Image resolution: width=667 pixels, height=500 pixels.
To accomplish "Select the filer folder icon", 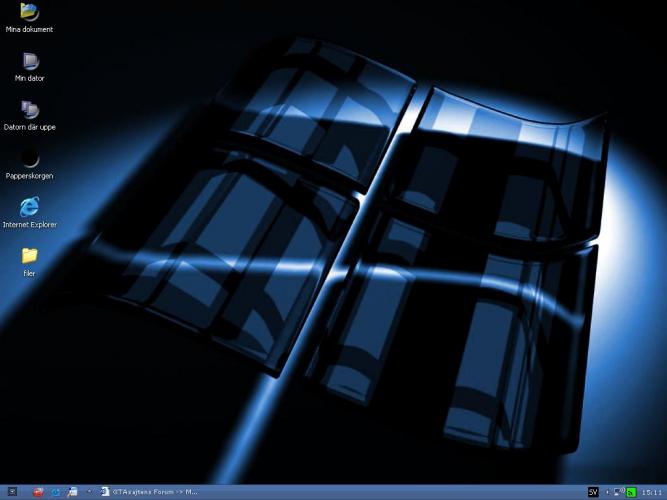I will (x=29, y=256).
